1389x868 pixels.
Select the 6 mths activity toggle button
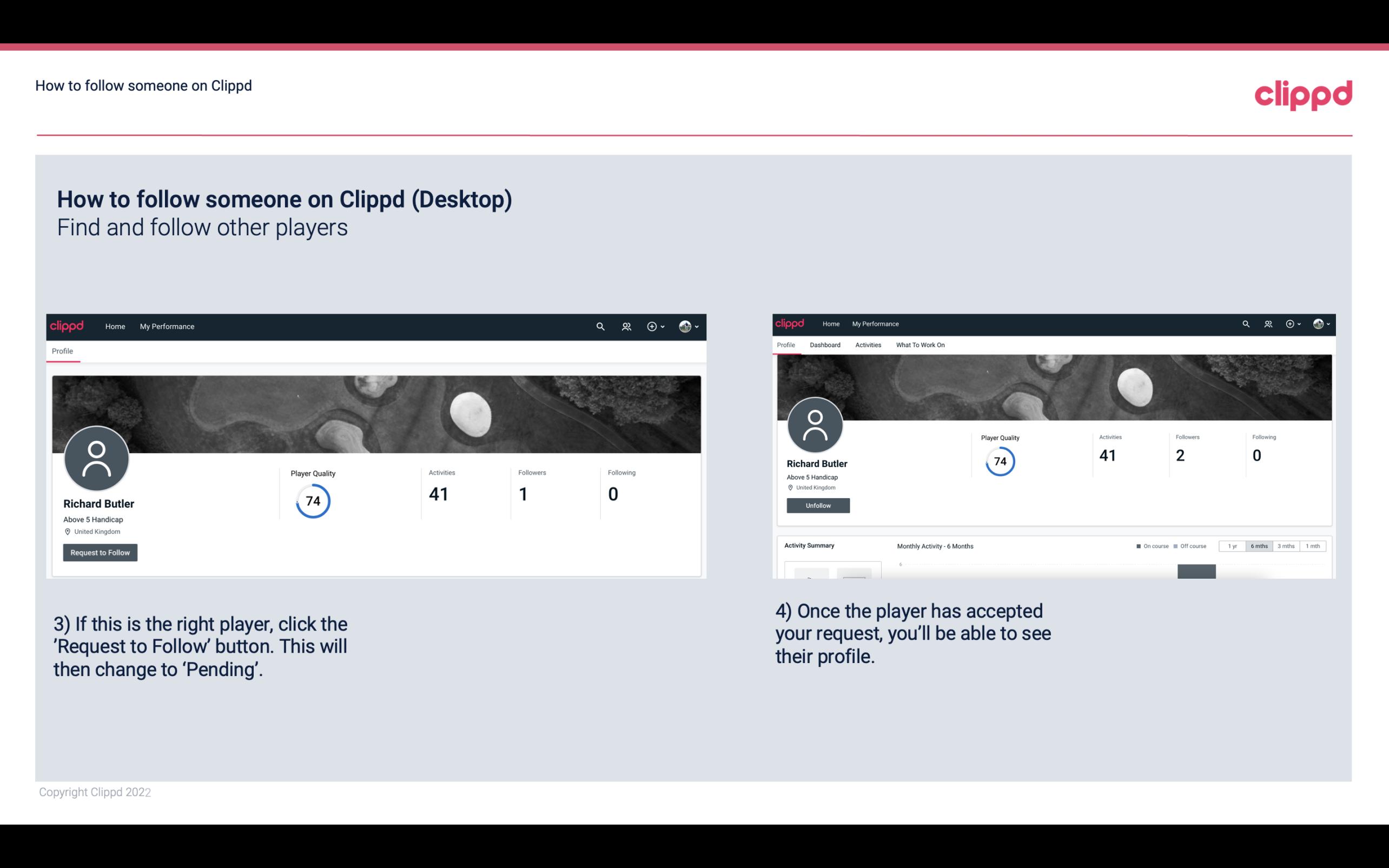tap(1258, 546)
